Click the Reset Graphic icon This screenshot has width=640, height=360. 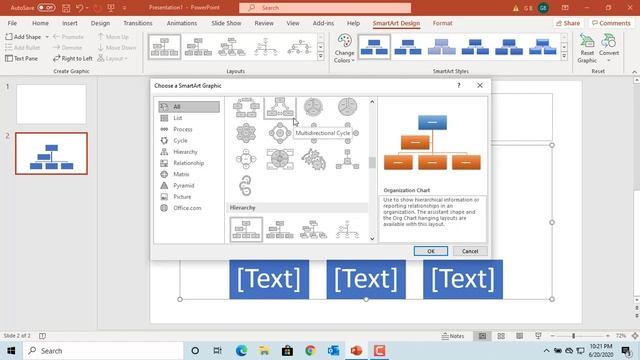(587, 48)
